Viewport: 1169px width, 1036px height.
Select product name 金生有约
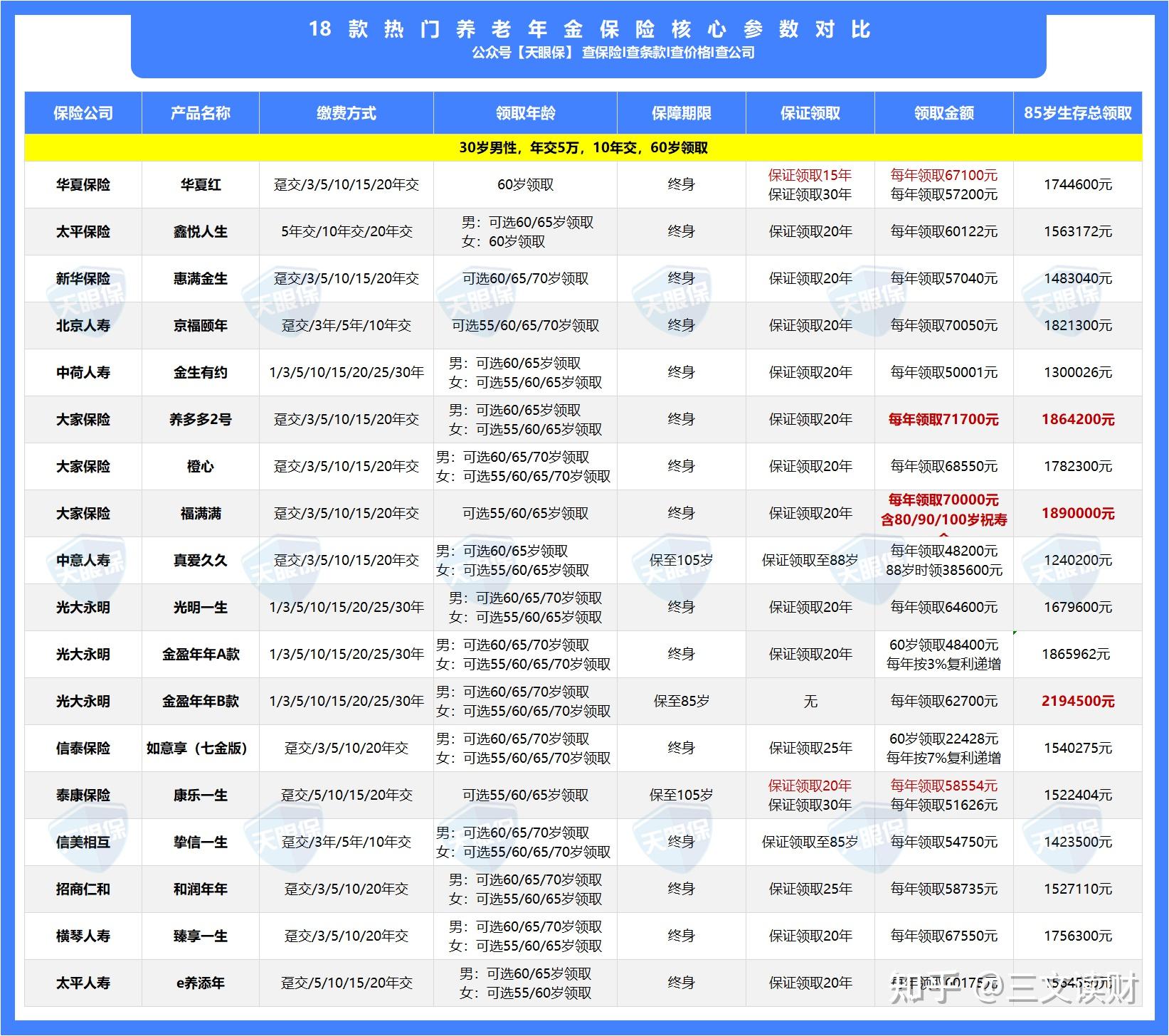coord(201,373)
